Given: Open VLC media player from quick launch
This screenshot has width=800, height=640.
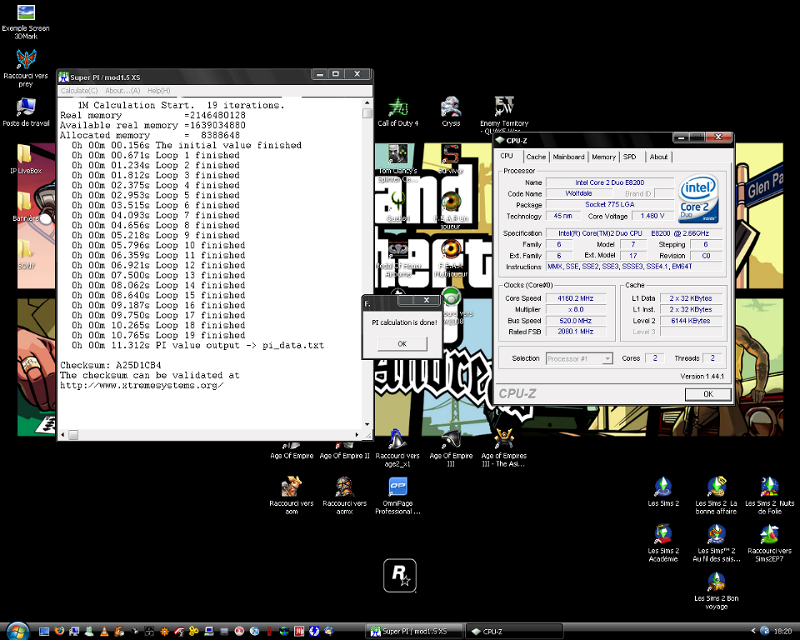Looking at the screenshot, I should pos(104,631).
